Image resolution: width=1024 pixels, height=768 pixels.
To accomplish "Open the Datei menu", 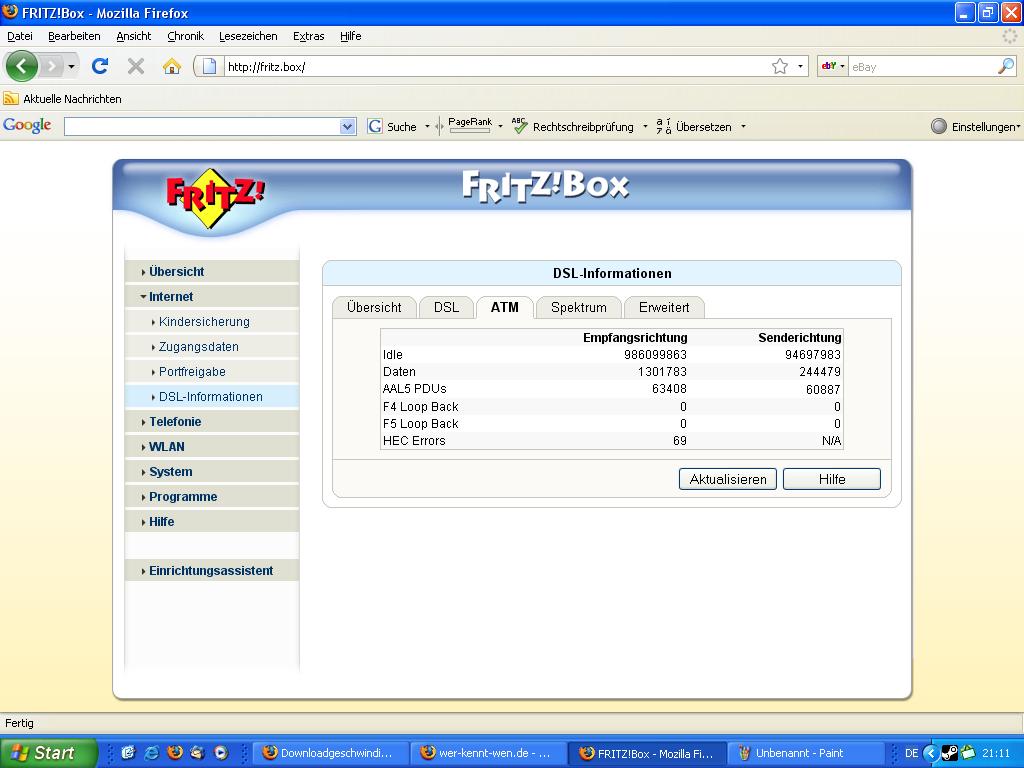I will (20, 36).
